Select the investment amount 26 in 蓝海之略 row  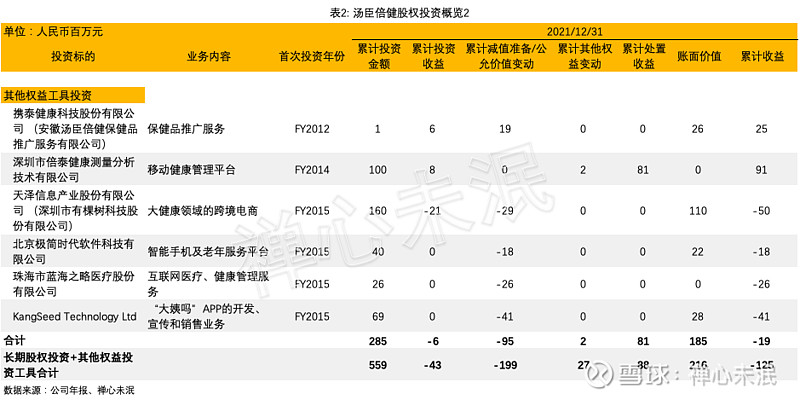[x=378, y=284]
